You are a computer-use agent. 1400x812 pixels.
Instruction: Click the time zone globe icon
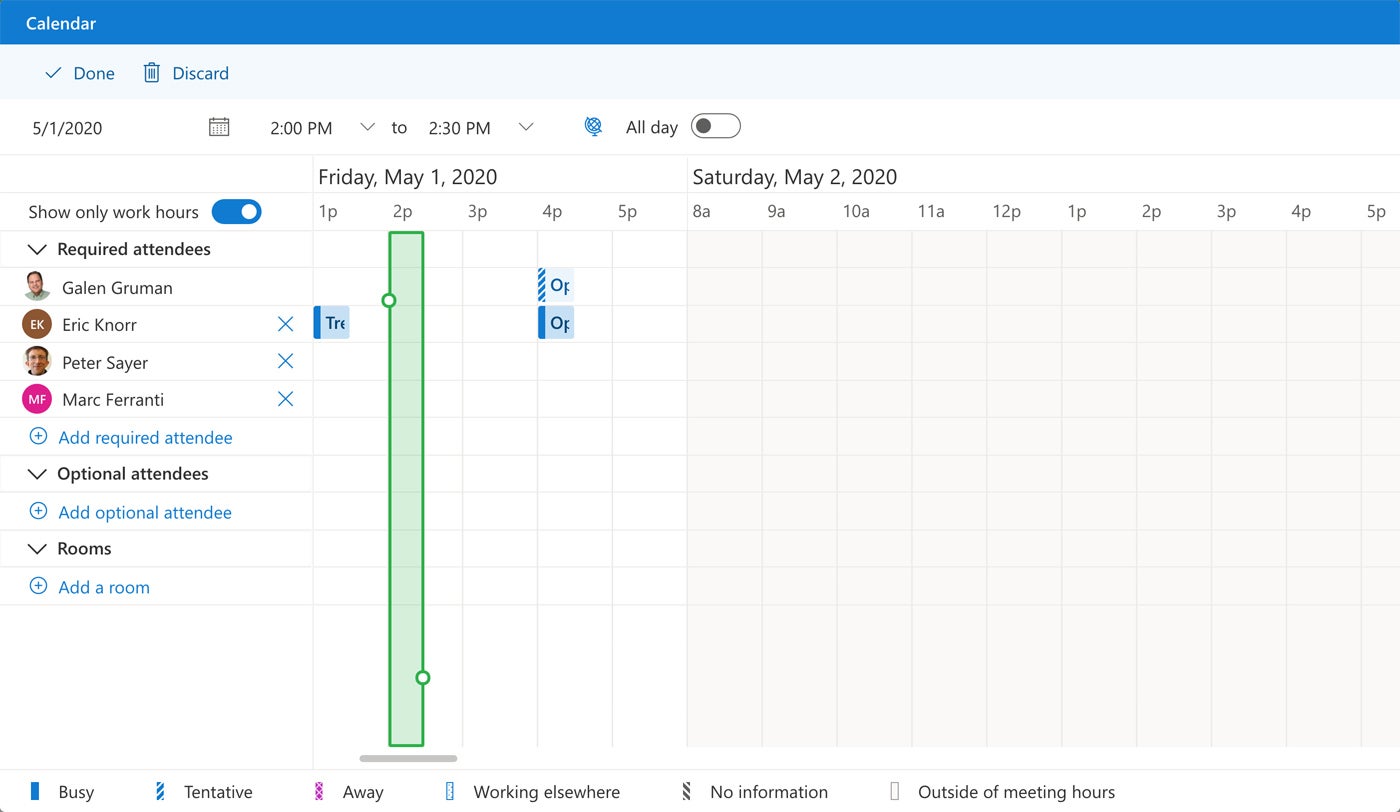[x=594, y=126]
